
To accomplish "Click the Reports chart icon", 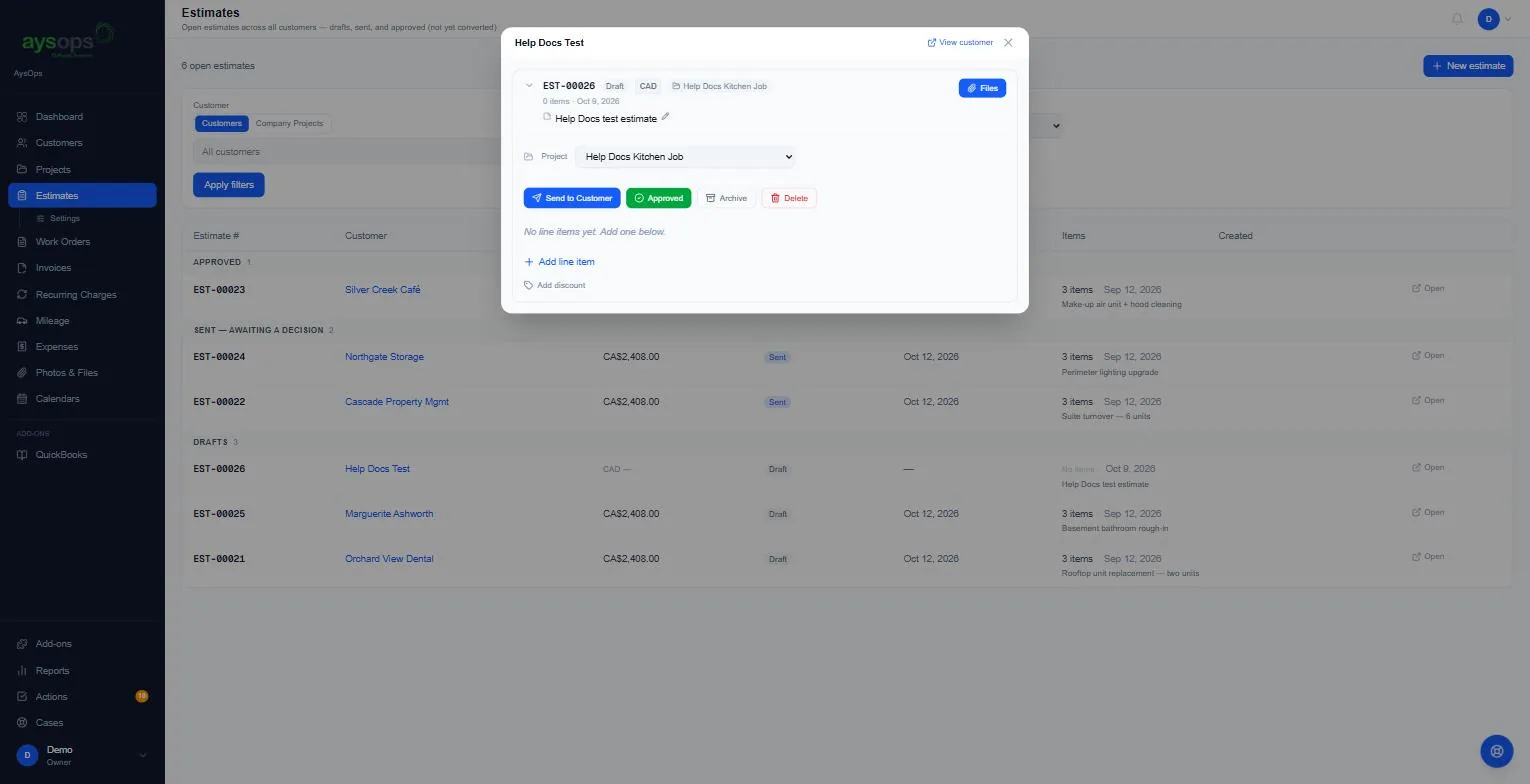I will [x=22, y=671].
